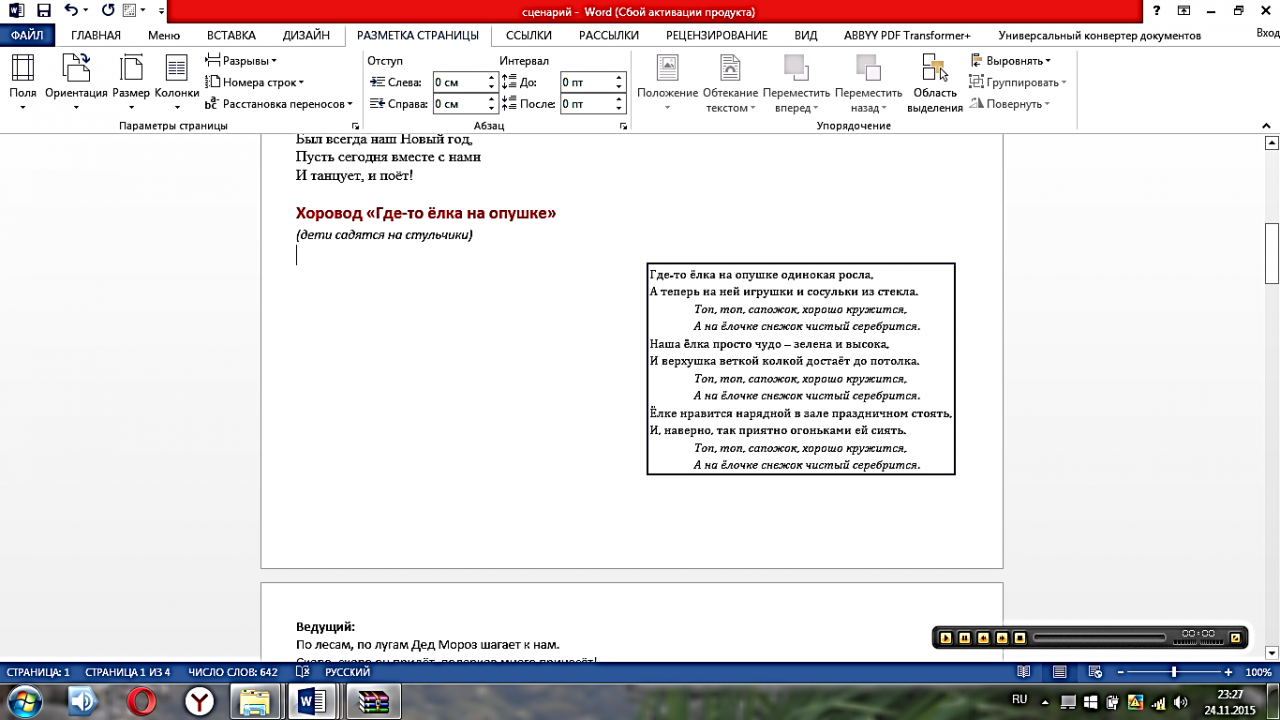Pause the media player
The height and width of the screenshot is (720, 1280).
(x=965, y=637)
